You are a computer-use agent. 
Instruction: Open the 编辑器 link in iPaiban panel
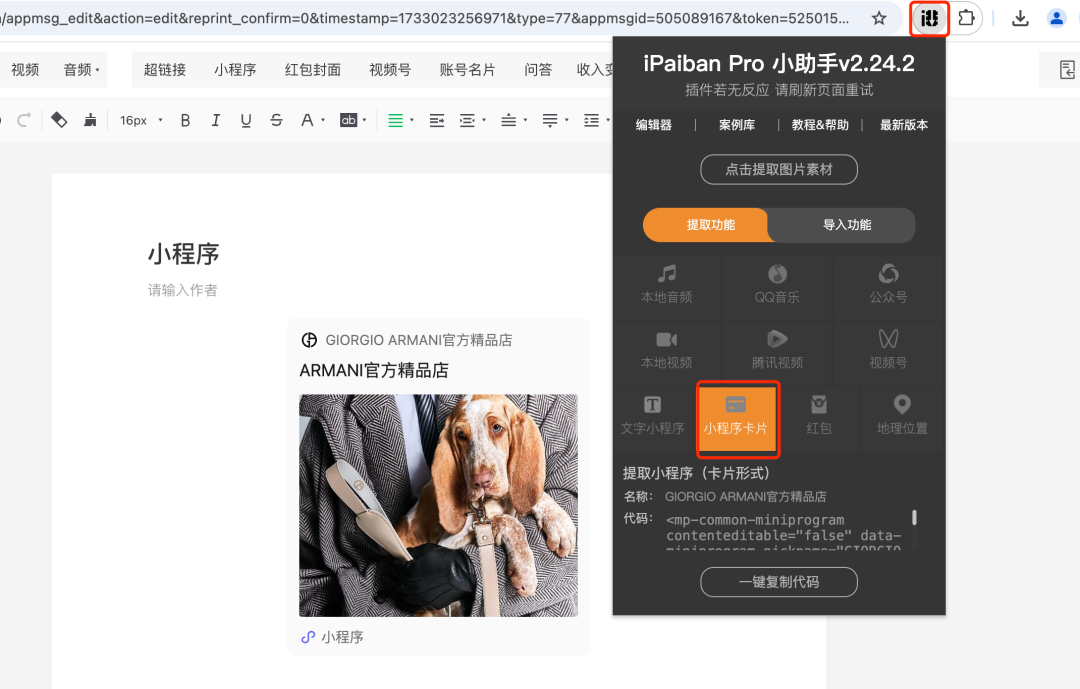tap(653, 125)
